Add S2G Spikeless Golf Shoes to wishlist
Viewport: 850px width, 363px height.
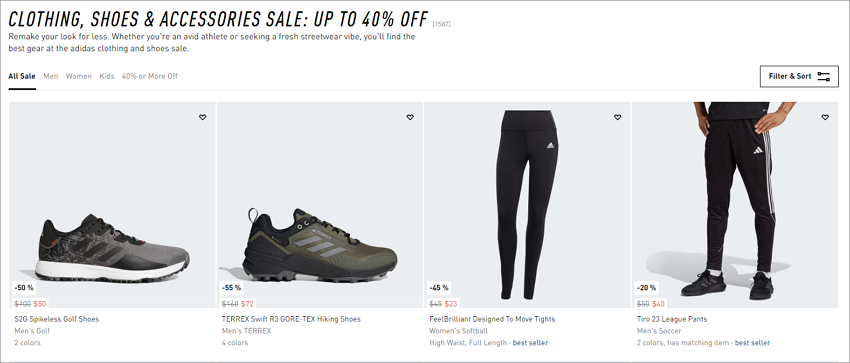pos(202,117)
